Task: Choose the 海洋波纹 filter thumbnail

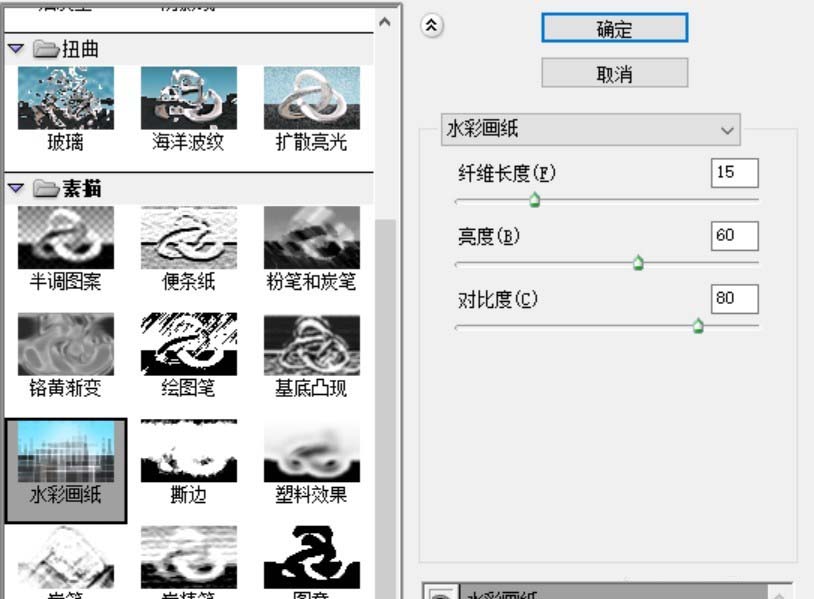Action: tap(188, 98)
